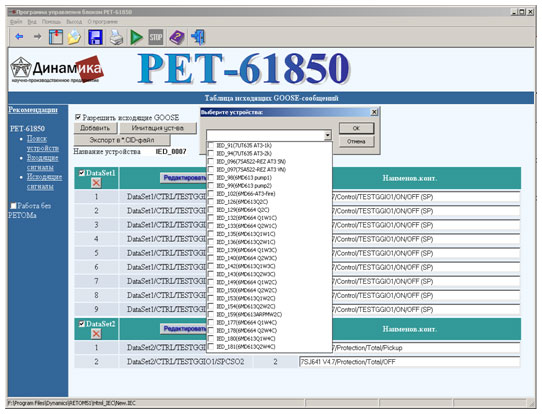Image resolution: width=542 pixels, height=414 pixels.
Task: Check IED_91(7UT635 AT3-1k) in the list
Action: pyautogui.click(x=211, y=145)
